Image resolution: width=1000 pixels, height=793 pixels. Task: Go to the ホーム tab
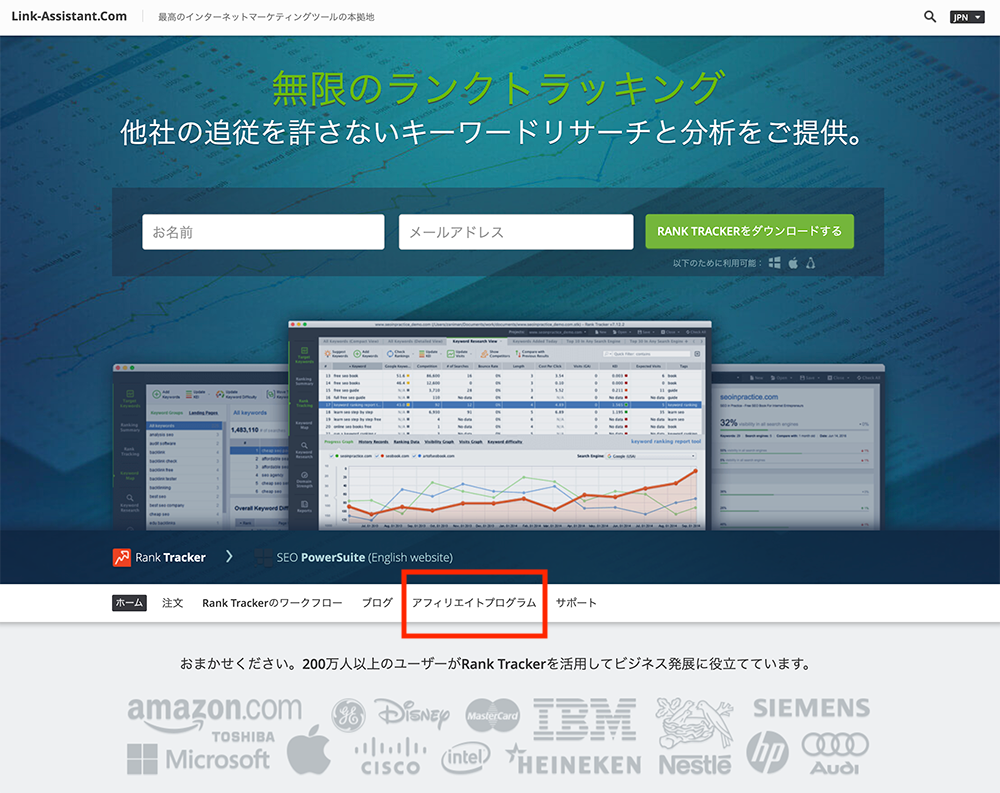click(129, 603)
